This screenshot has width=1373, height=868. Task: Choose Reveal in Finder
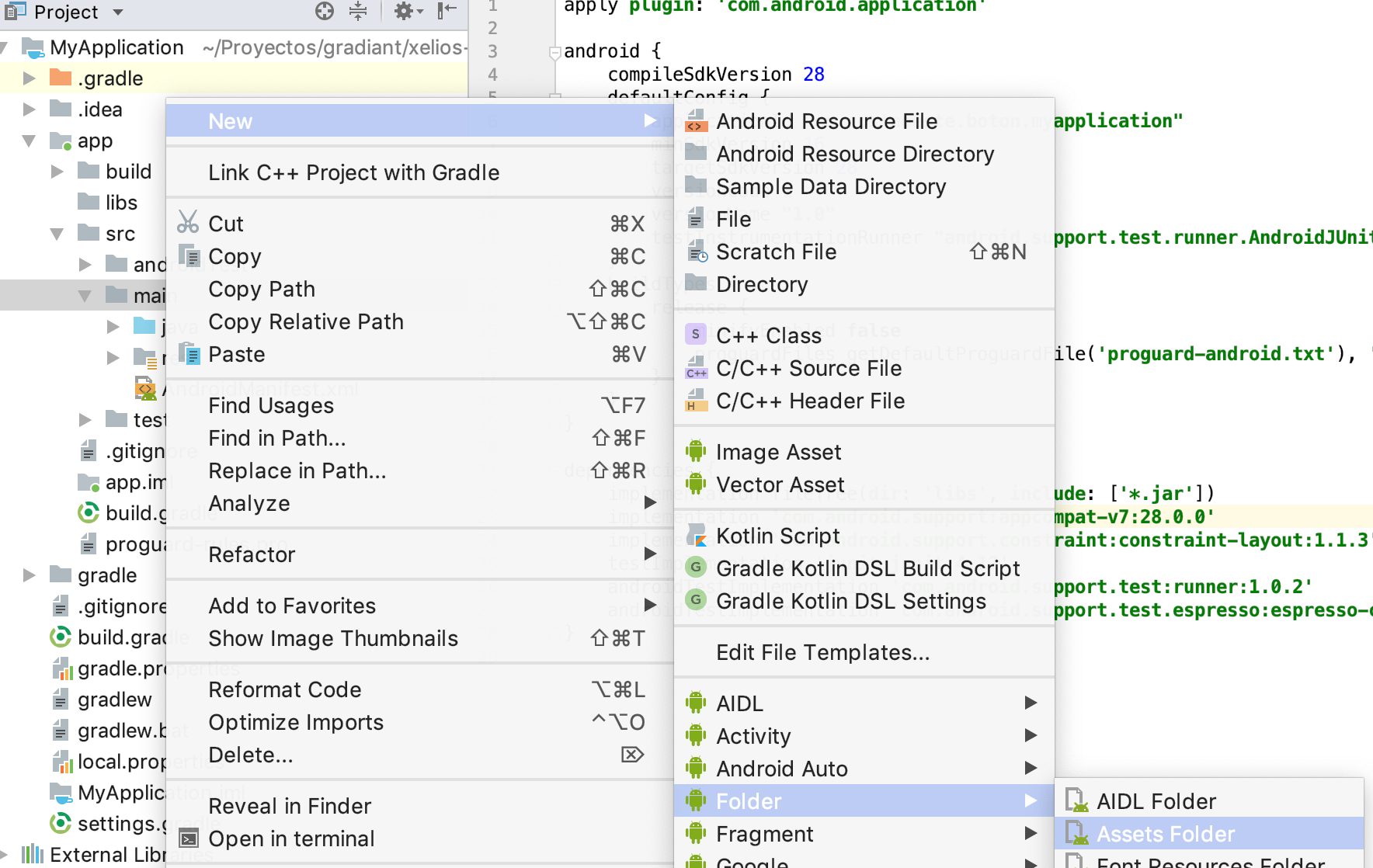290,806
